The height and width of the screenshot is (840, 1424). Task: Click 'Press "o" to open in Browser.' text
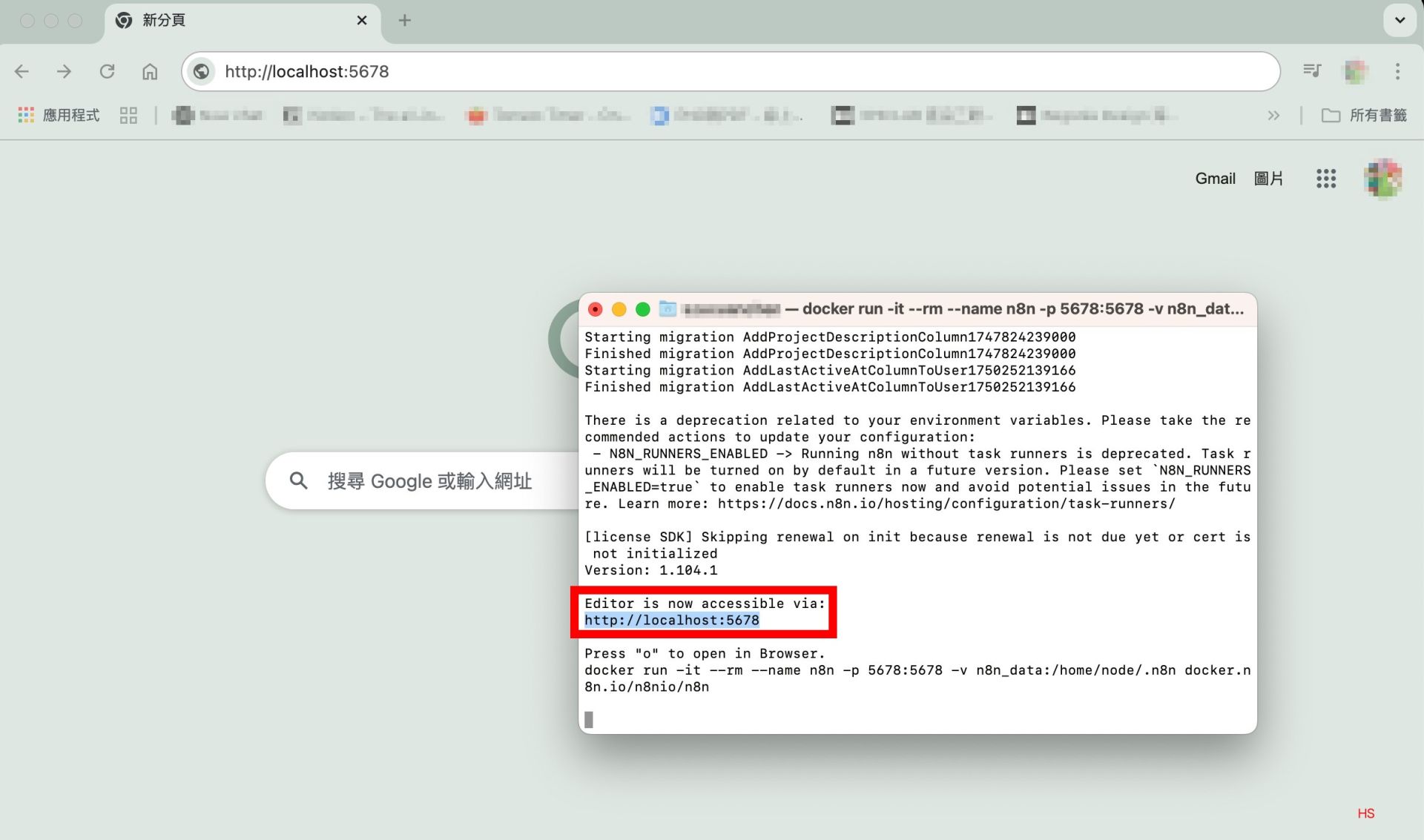tap(705, 653)
